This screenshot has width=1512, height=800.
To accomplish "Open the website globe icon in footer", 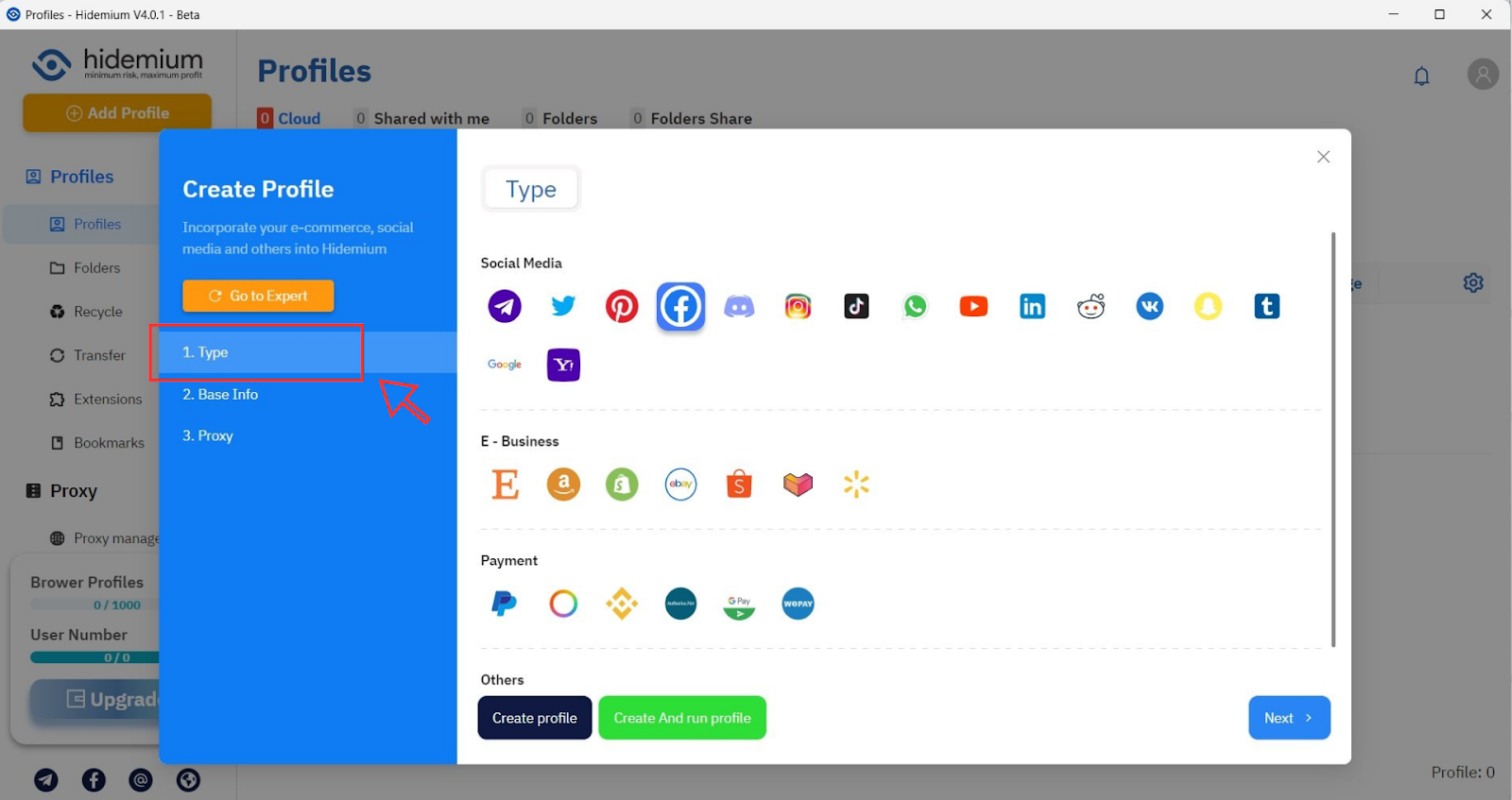I will point(188,780).
